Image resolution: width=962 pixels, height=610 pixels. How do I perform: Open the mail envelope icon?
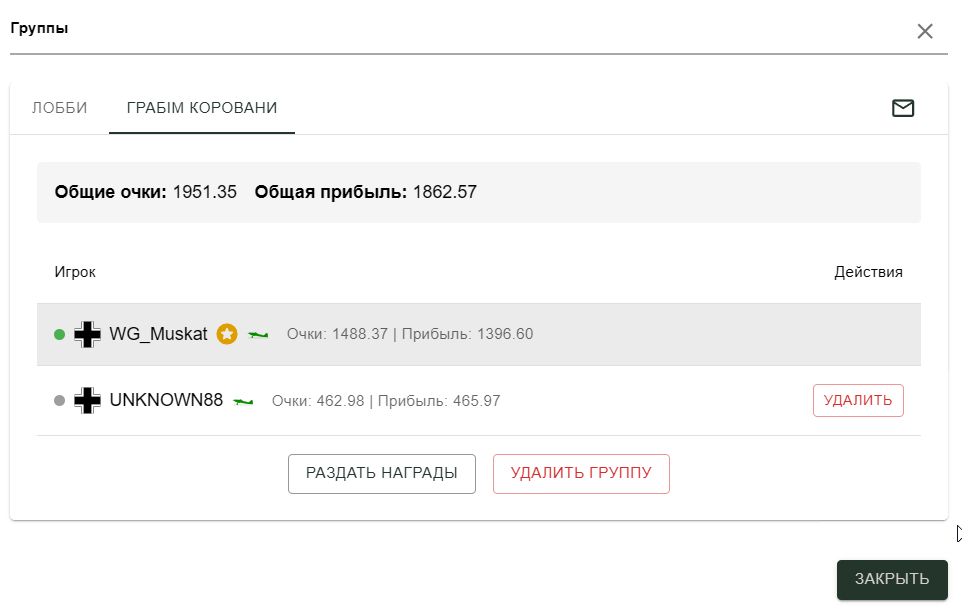[902, 108]
